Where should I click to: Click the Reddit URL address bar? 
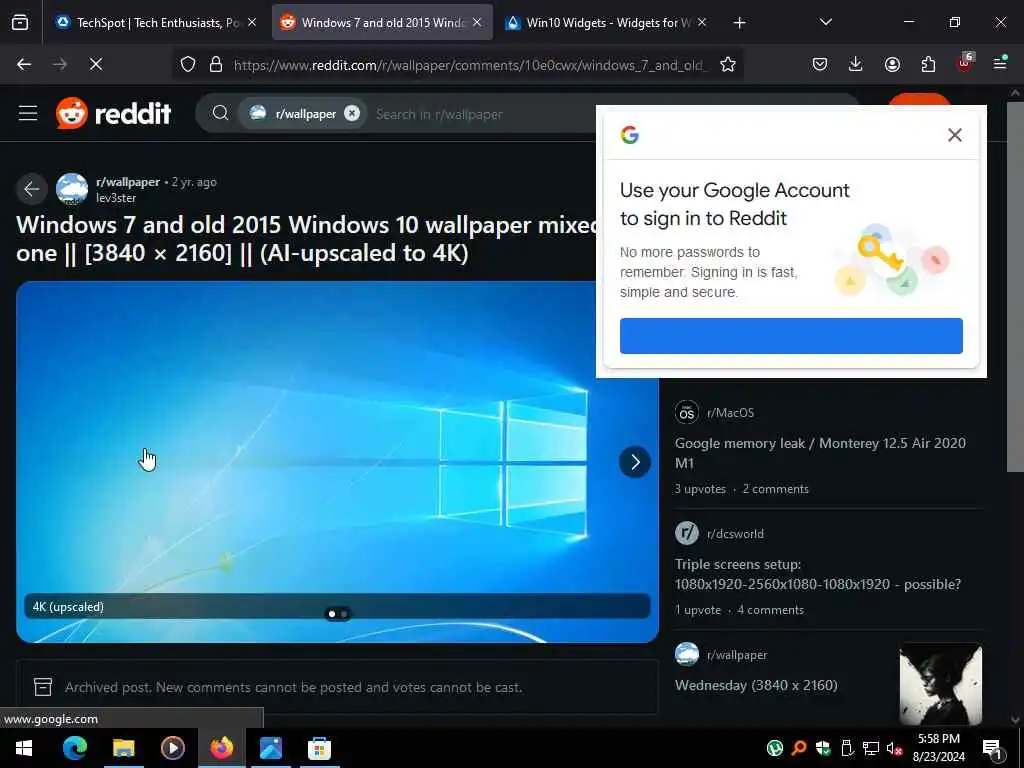click(x=470, y=65)
